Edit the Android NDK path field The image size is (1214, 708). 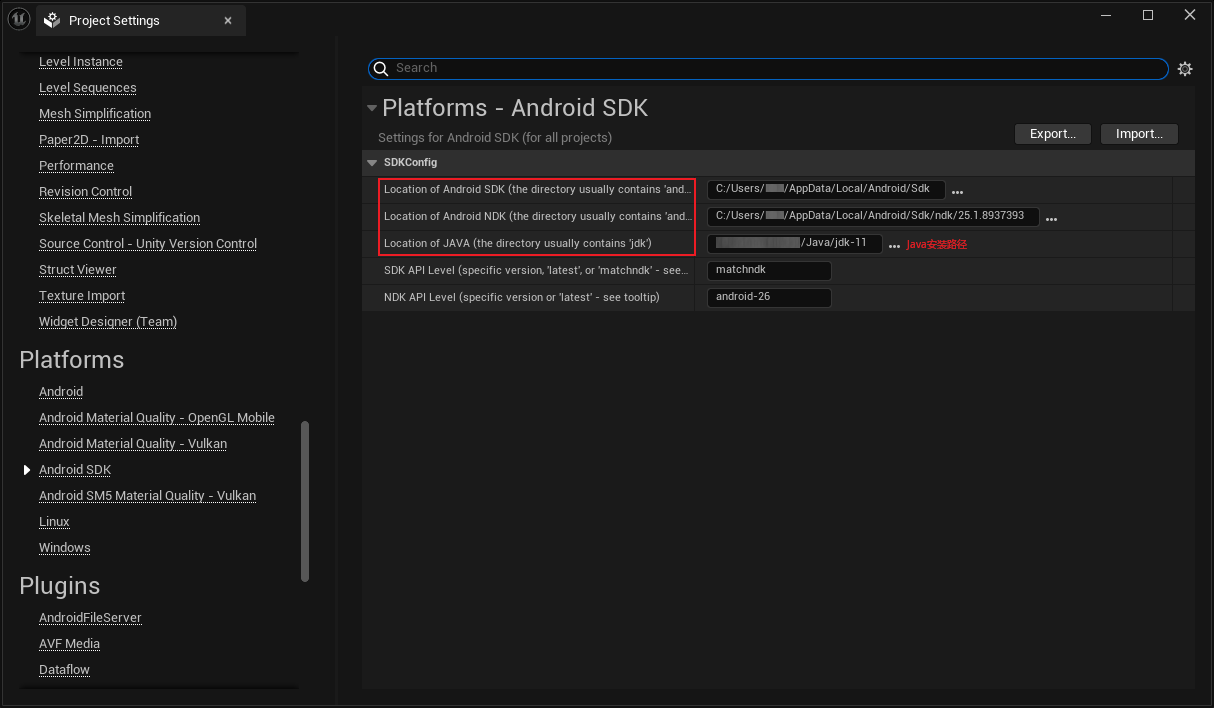click(x=873, y=217)
